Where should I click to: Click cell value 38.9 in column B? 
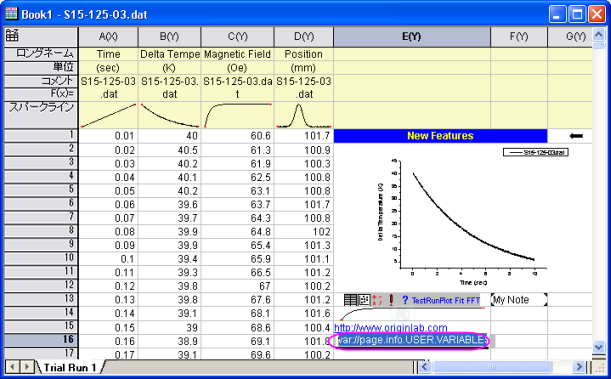tap(170, 341)
